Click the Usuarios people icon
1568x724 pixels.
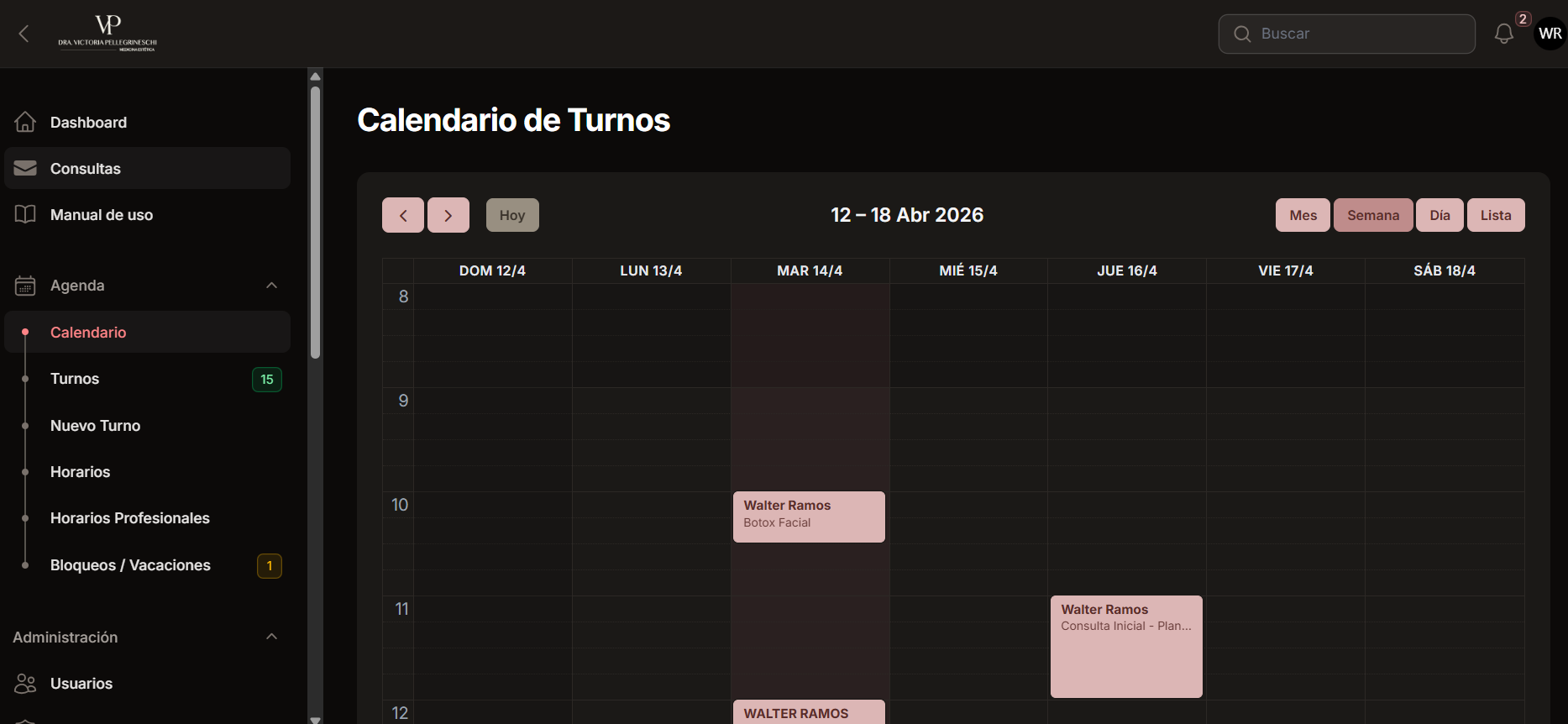[x=25, y=684]
